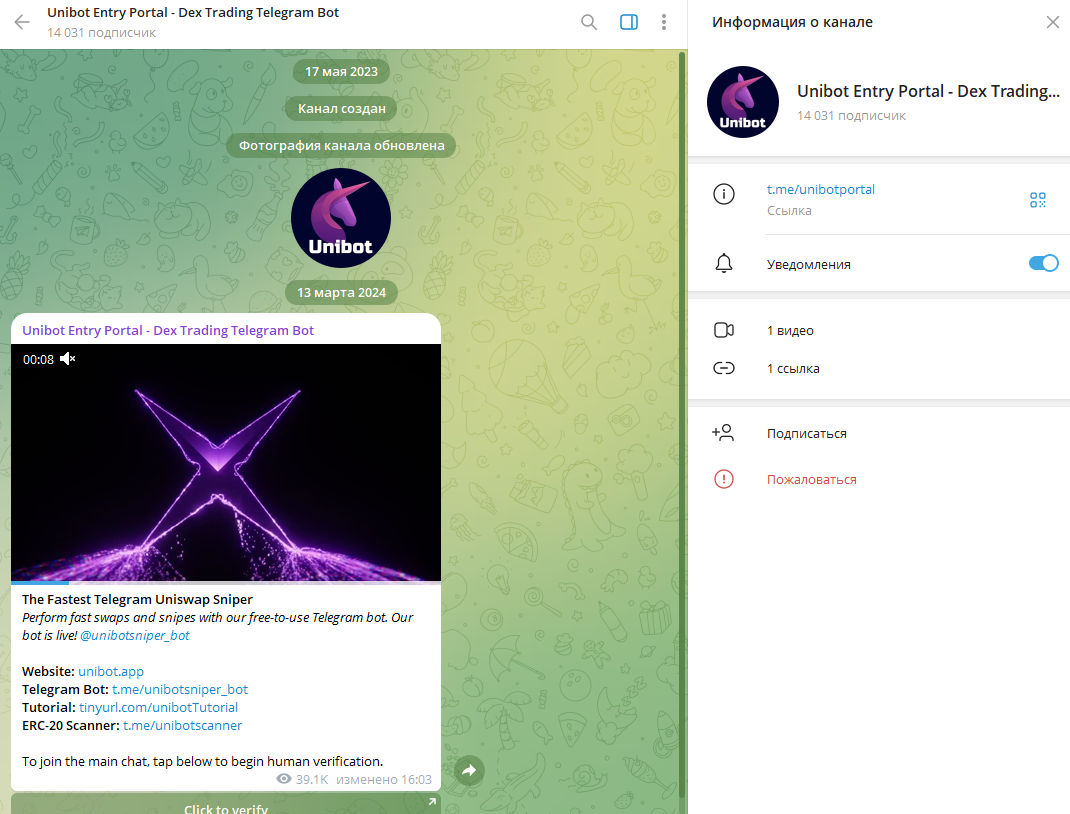Open search in the channel
Viewport: 1070px width, 814px height.
tap(589, 22)
